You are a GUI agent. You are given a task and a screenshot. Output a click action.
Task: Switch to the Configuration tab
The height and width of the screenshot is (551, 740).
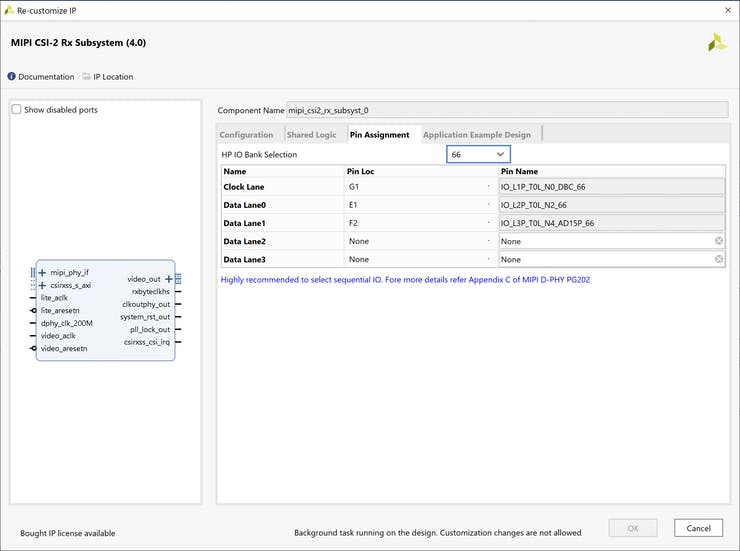246,134
